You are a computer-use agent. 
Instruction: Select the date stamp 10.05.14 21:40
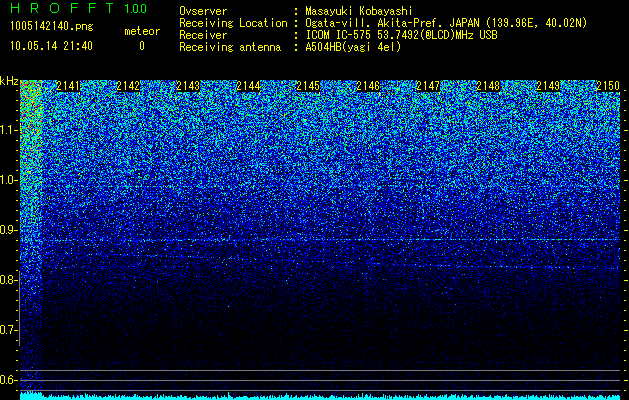coord(51,46)
